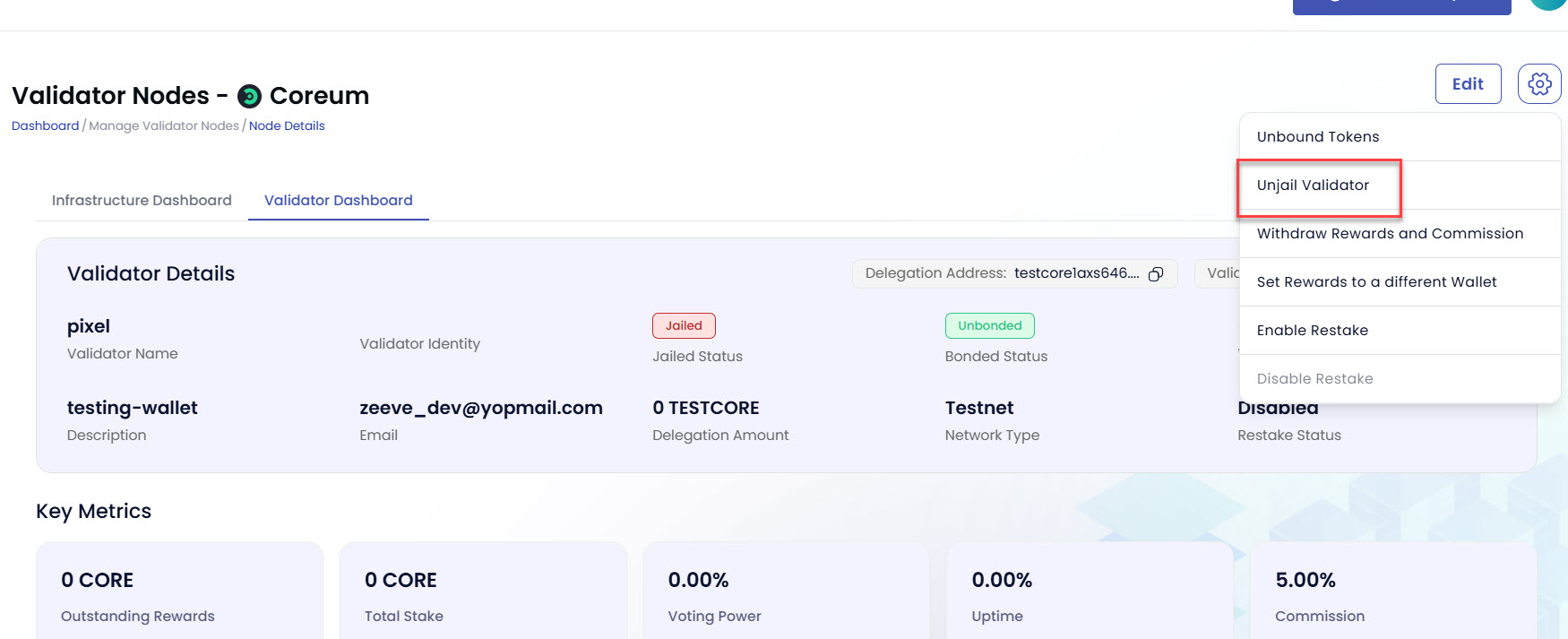The image size is (1568, 639).
Task: Select Unjail Validator menu option
Action: tap(1313, 186)
